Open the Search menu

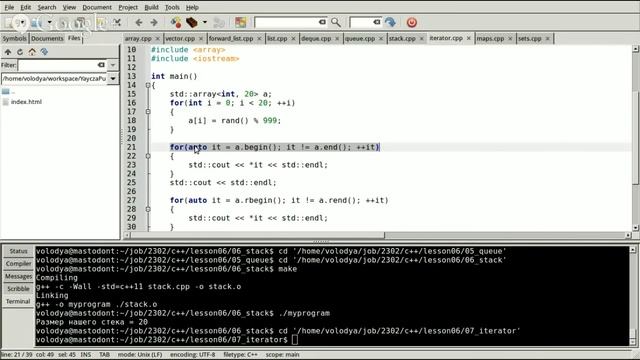(47, 7)
